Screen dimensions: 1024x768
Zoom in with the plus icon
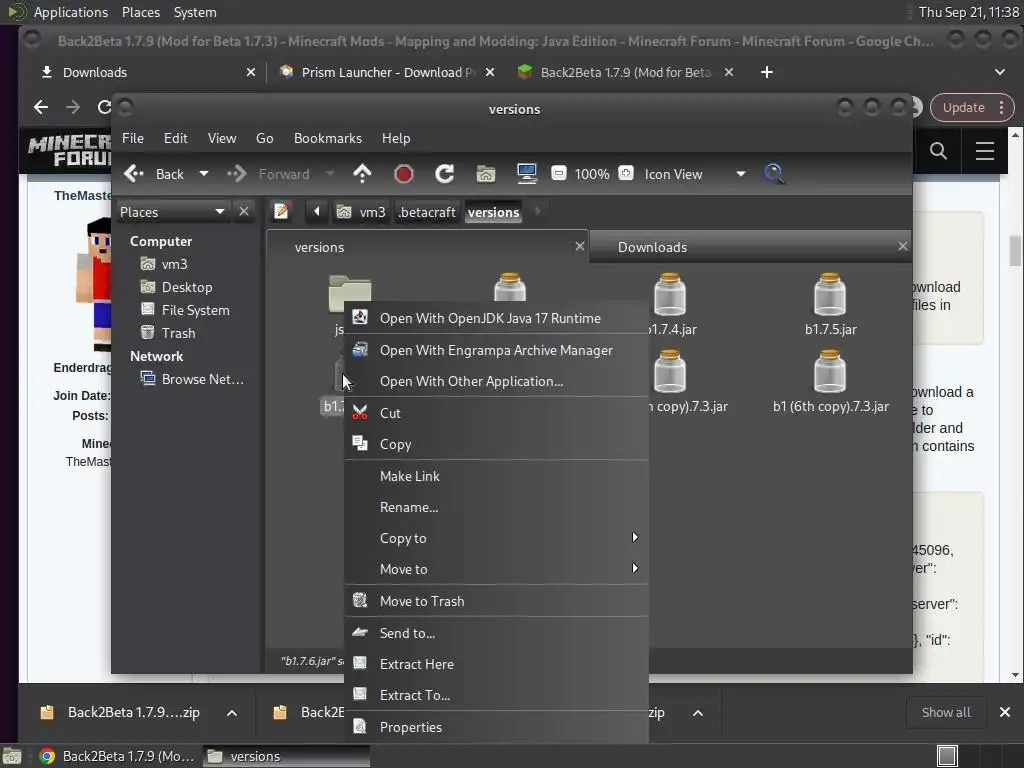[626, 173]
